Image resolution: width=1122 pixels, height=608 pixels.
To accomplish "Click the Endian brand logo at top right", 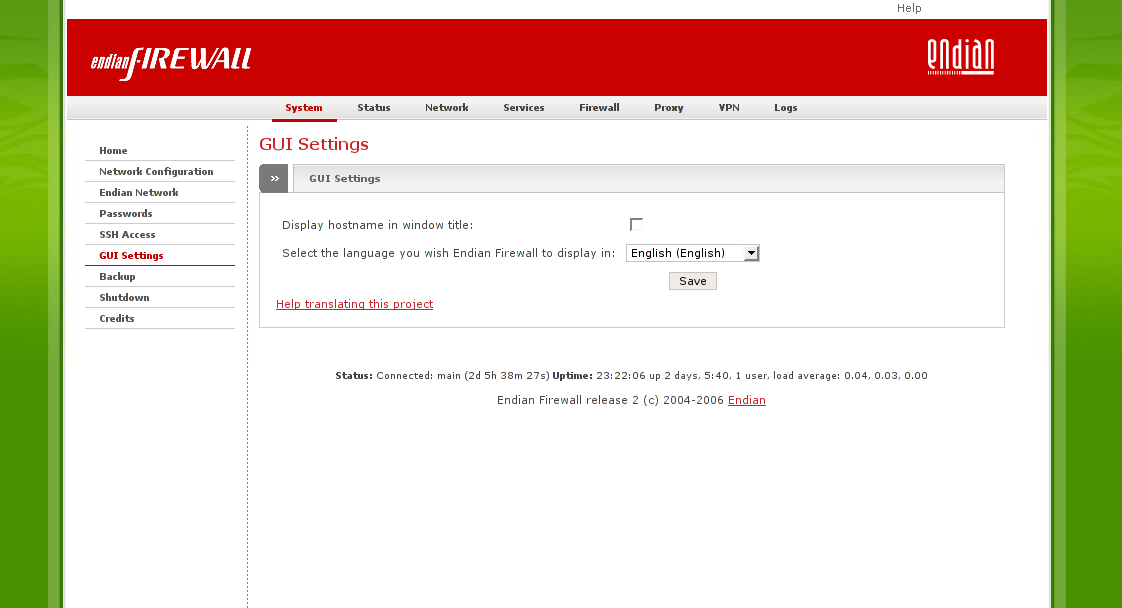I will click(960, 57).
